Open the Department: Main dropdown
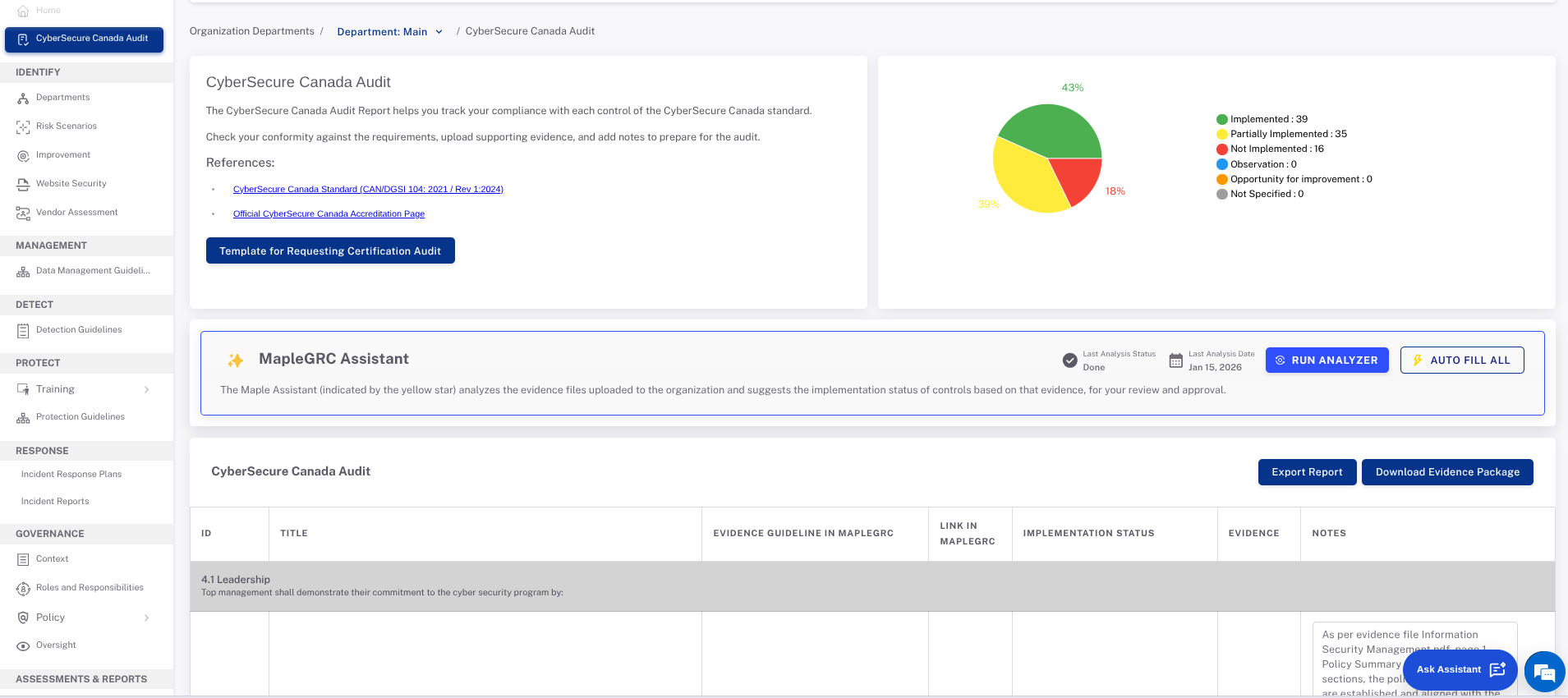Screen dimensions: 1568x698 390,32
